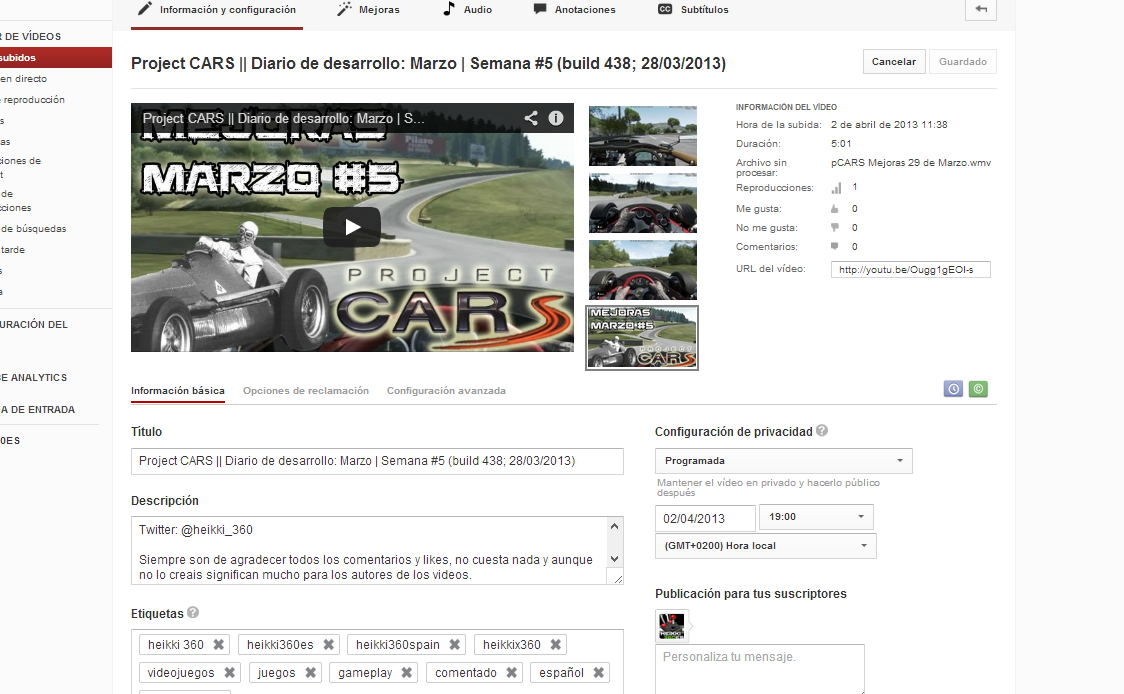Click 'en directo' sidebar link
Image resolution: width=1124 pixels, height=694 pixels.
pyautogui.click(x=24, y=79)
